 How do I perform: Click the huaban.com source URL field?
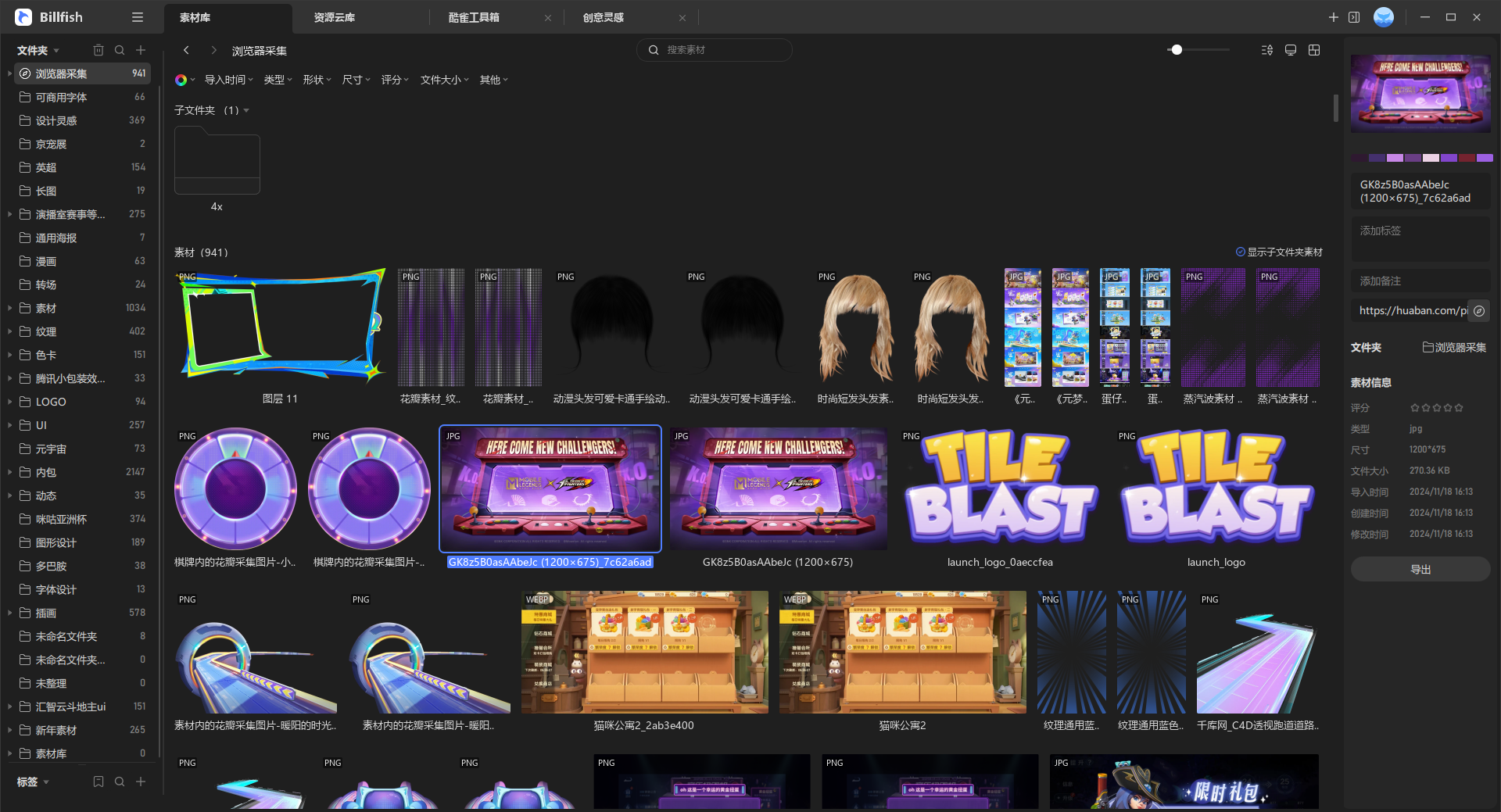pyautogui.click(x=1410, y=310)
